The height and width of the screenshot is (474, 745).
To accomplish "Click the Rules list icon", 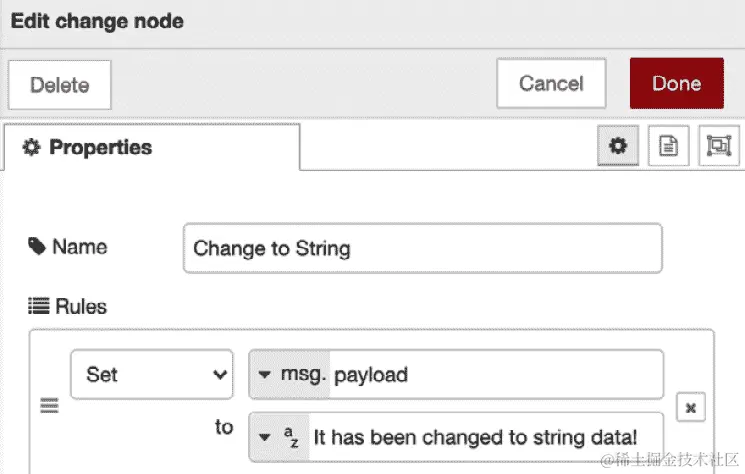I will click(x=38, y=306).
